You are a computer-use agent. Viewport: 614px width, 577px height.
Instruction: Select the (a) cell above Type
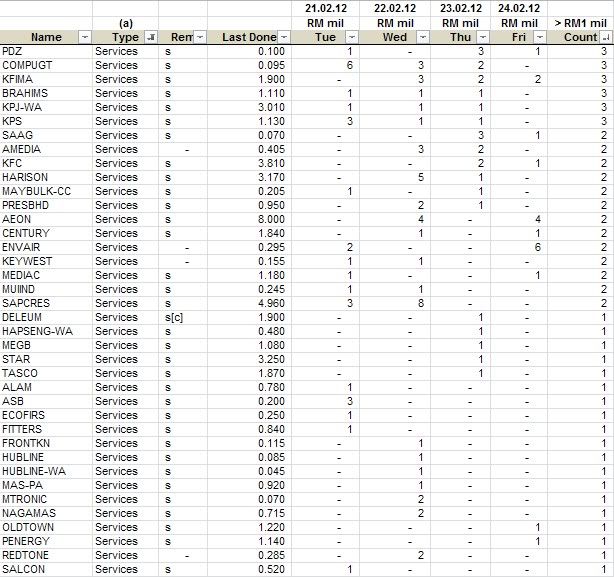pos(126,23)
